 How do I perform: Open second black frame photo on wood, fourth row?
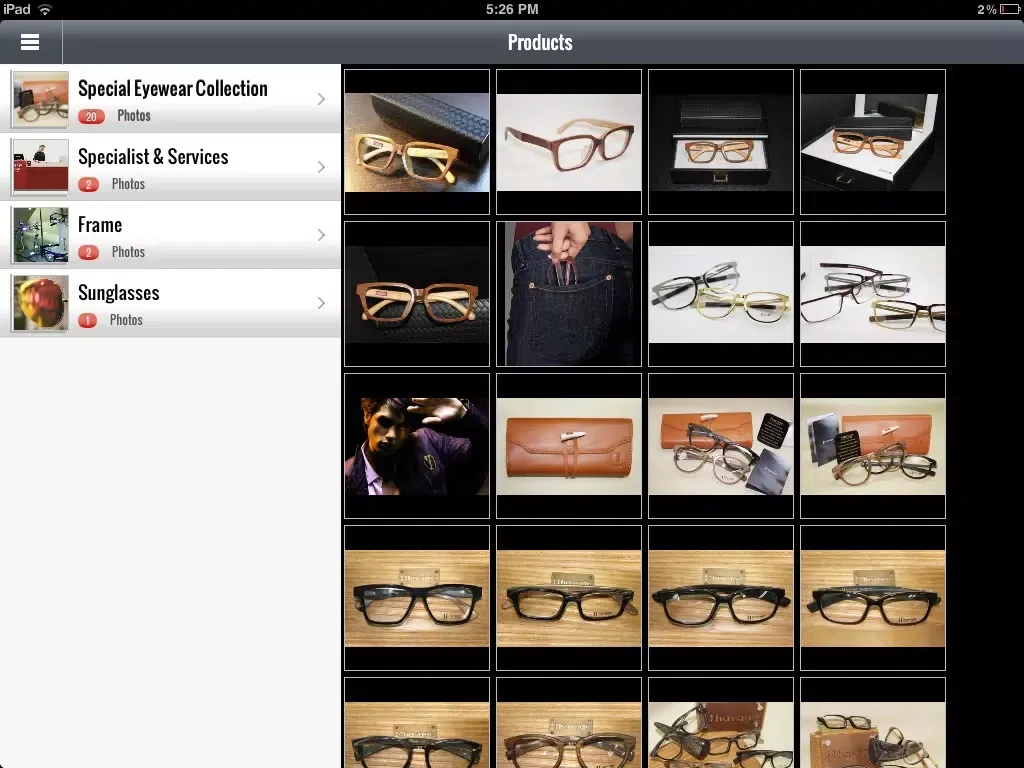point(569,598)
